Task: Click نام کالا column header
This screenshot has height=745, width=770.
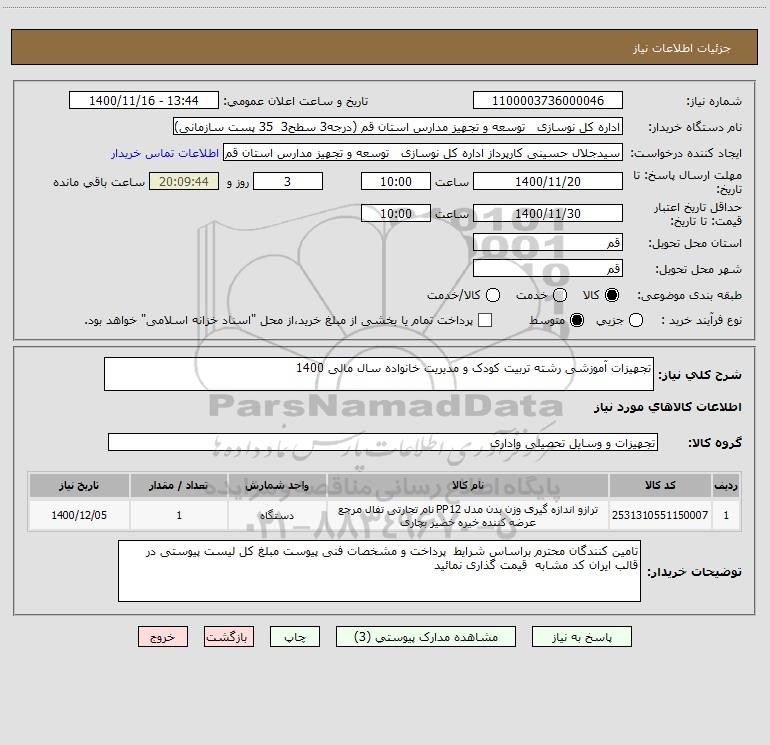Action: click(x=468, y=485)
